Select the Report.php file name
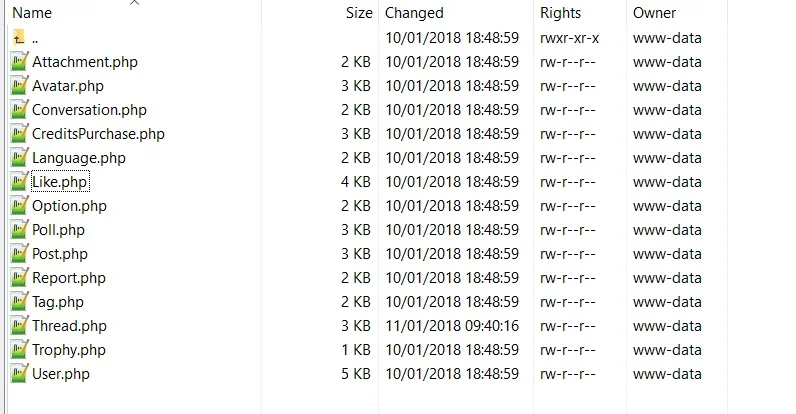 [69, 278]
